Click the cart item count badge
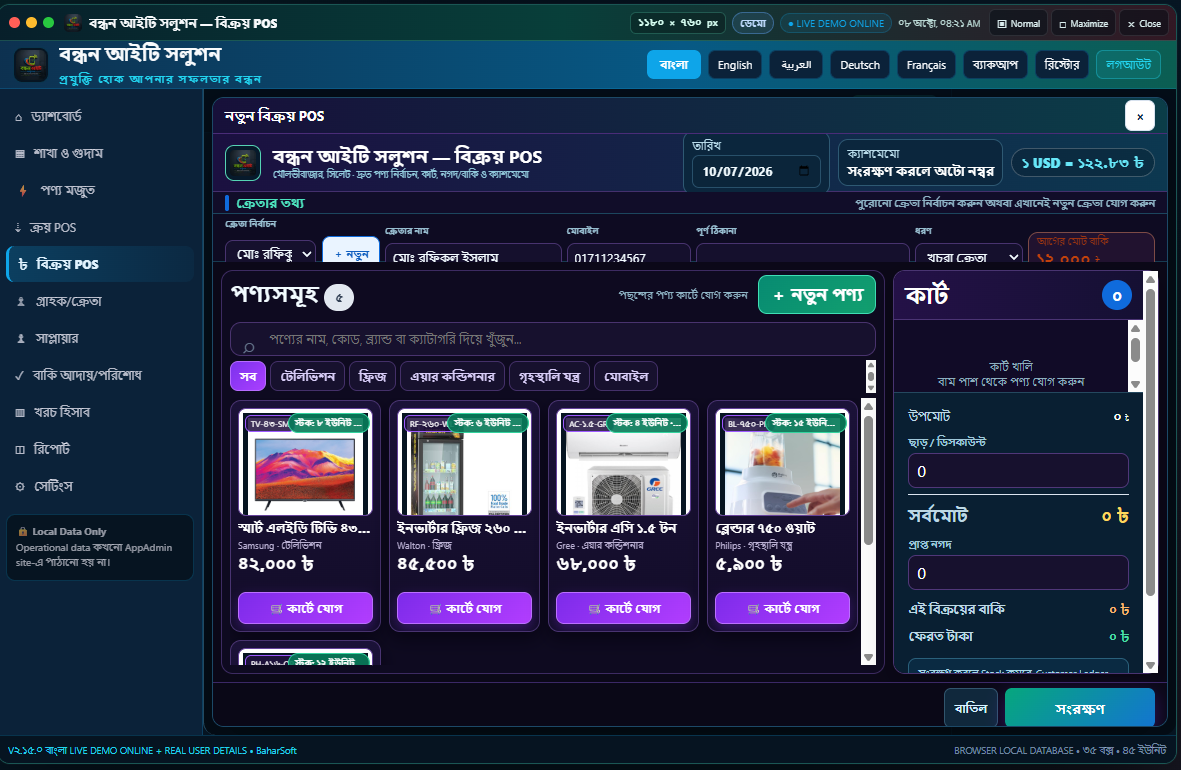Screen dimensions: 1181x770 tap(1116, 295)
